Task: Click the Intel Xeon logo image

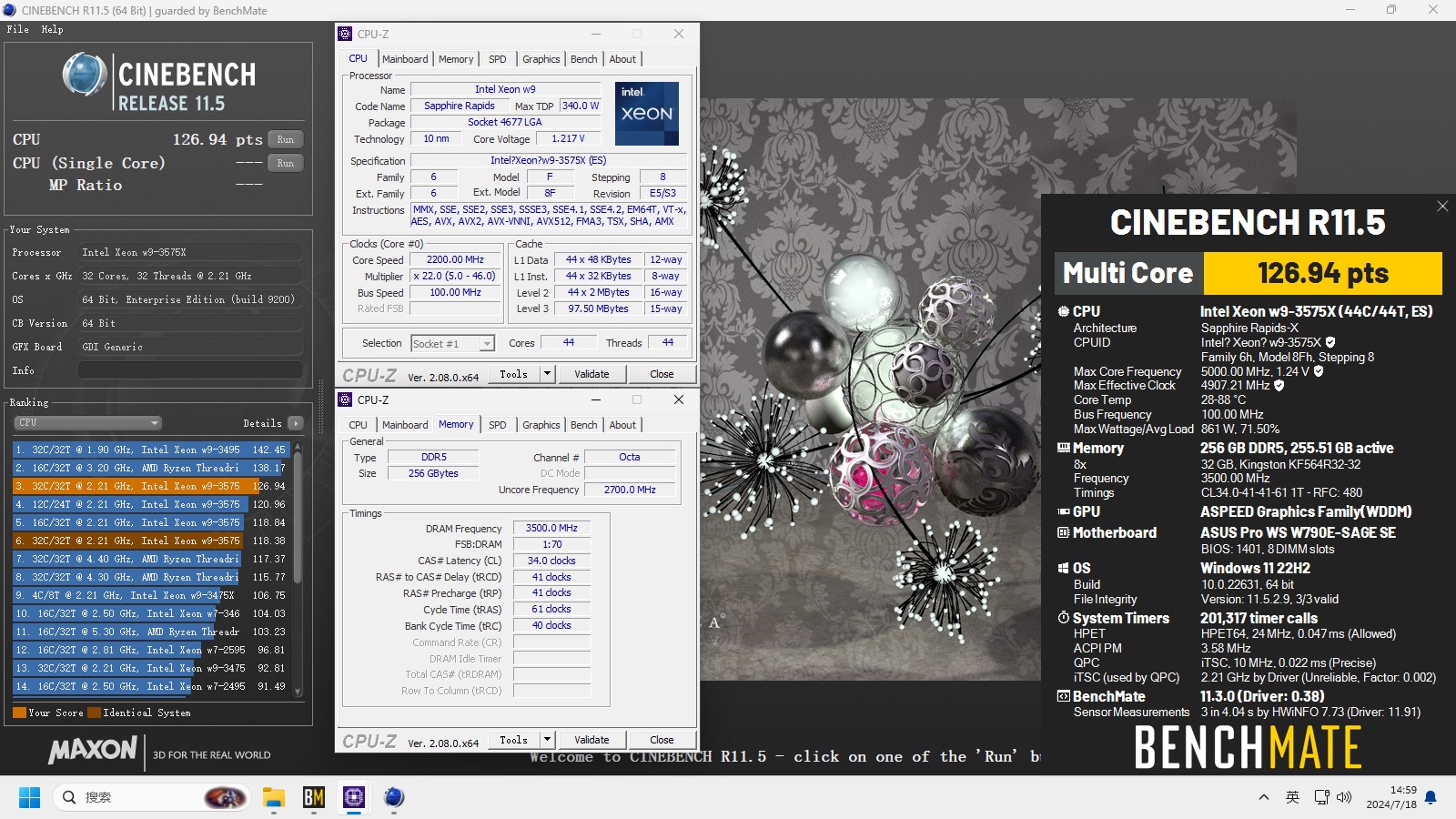Action: click(647, 114)
